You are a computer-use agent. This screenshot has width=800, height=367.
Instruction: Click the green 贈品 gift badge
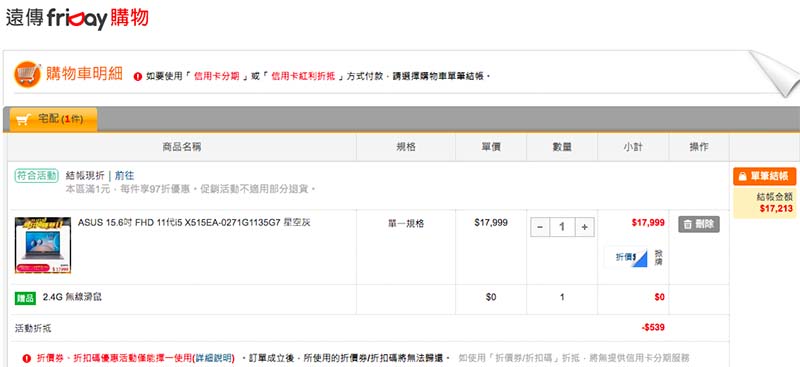coord(25,299)
